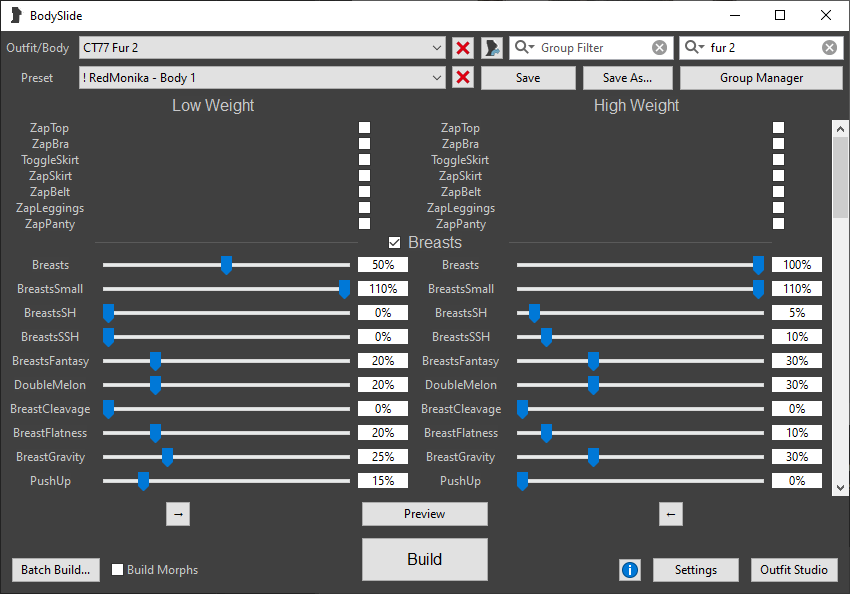Click Save preset button
The image size is (850, 594).
pyautogui.click(x=528, y=78)
